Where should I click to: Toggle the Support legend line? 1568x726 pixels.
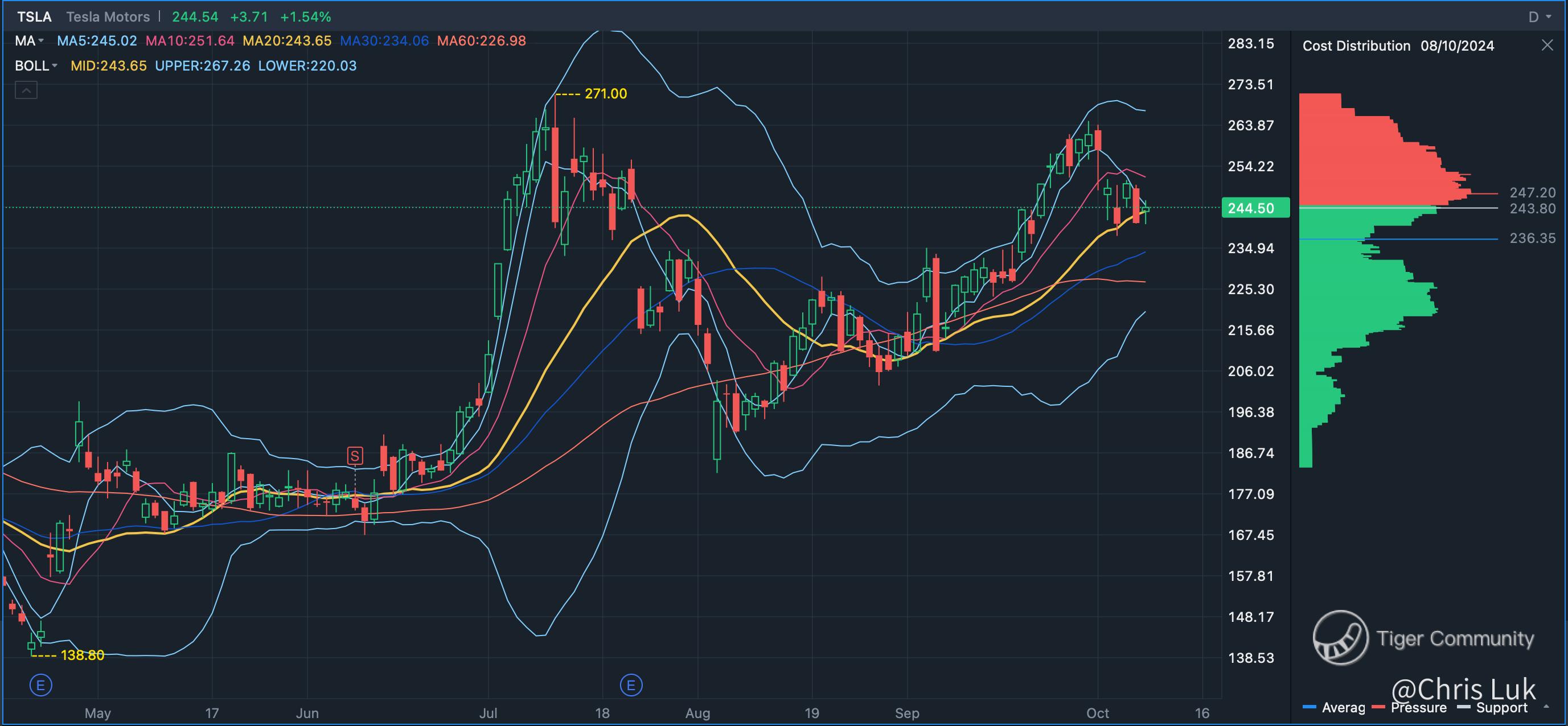[1493, 708]
